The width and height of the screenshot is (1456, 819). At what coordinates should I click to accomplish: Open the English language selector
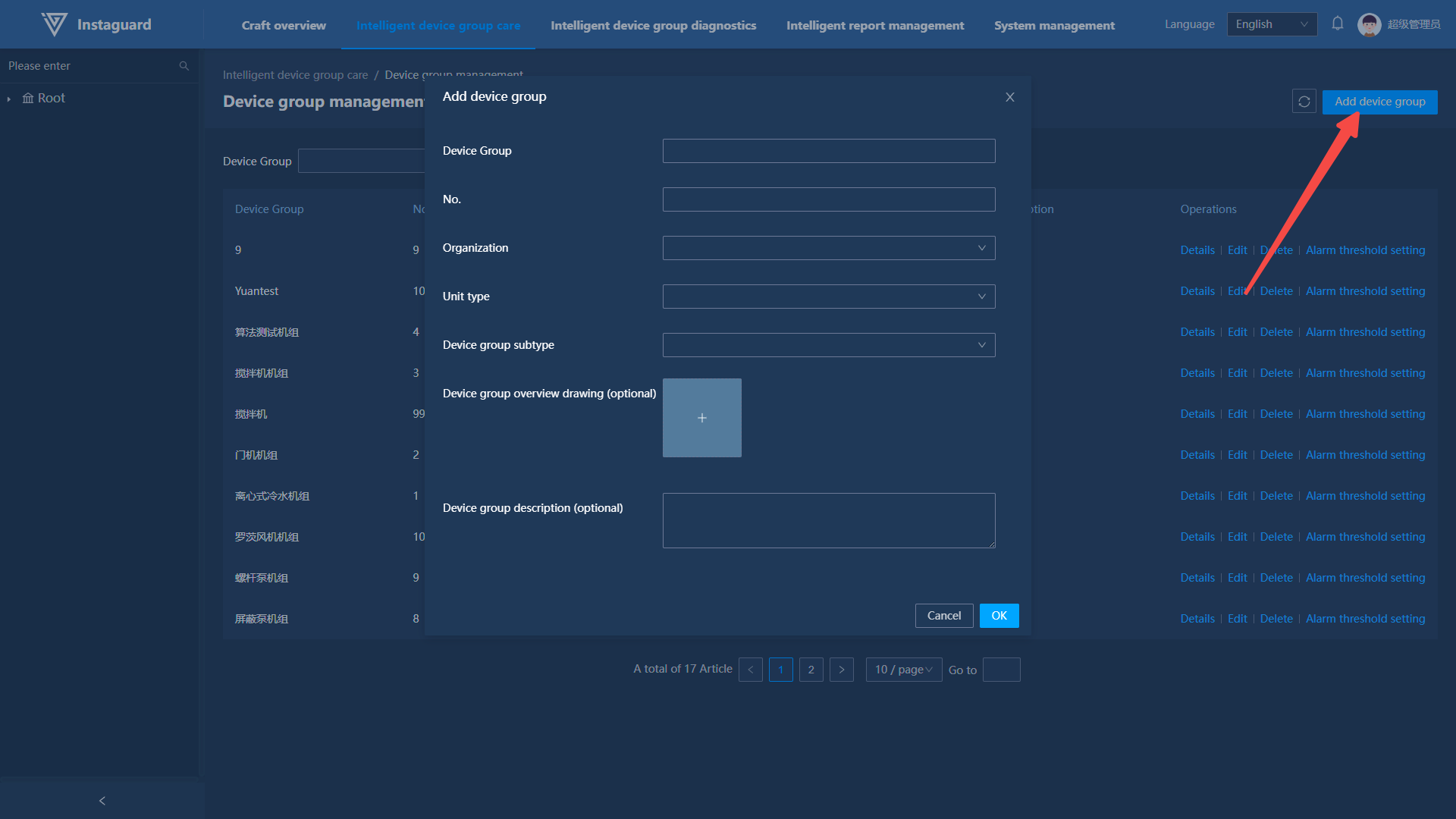tap(1272, 24)
